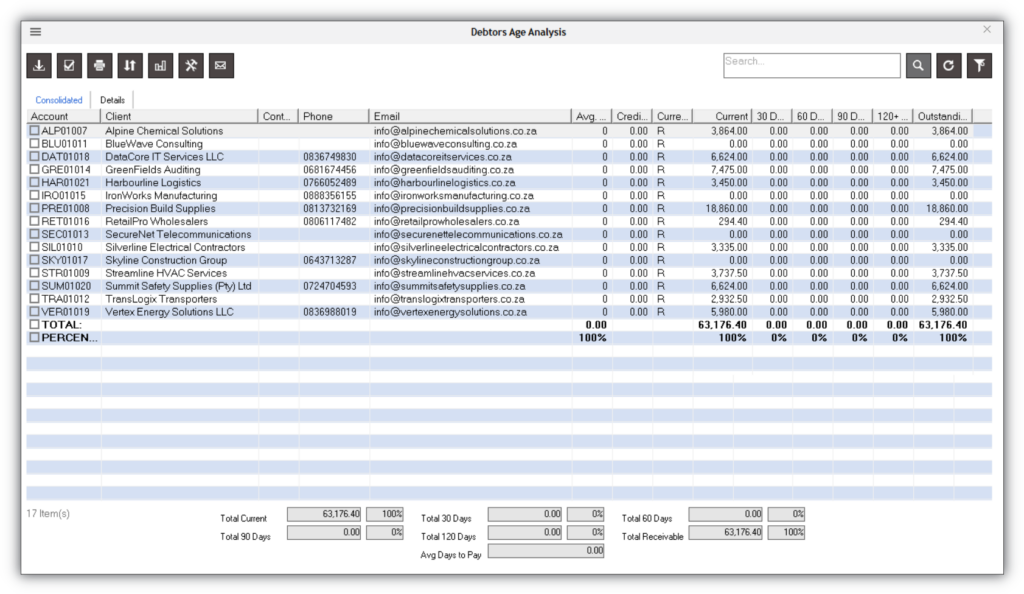Tick the STR01009 checkbox
Image resolution: width=1024 pixels, height=594 pixels.
tap(34, 273)
